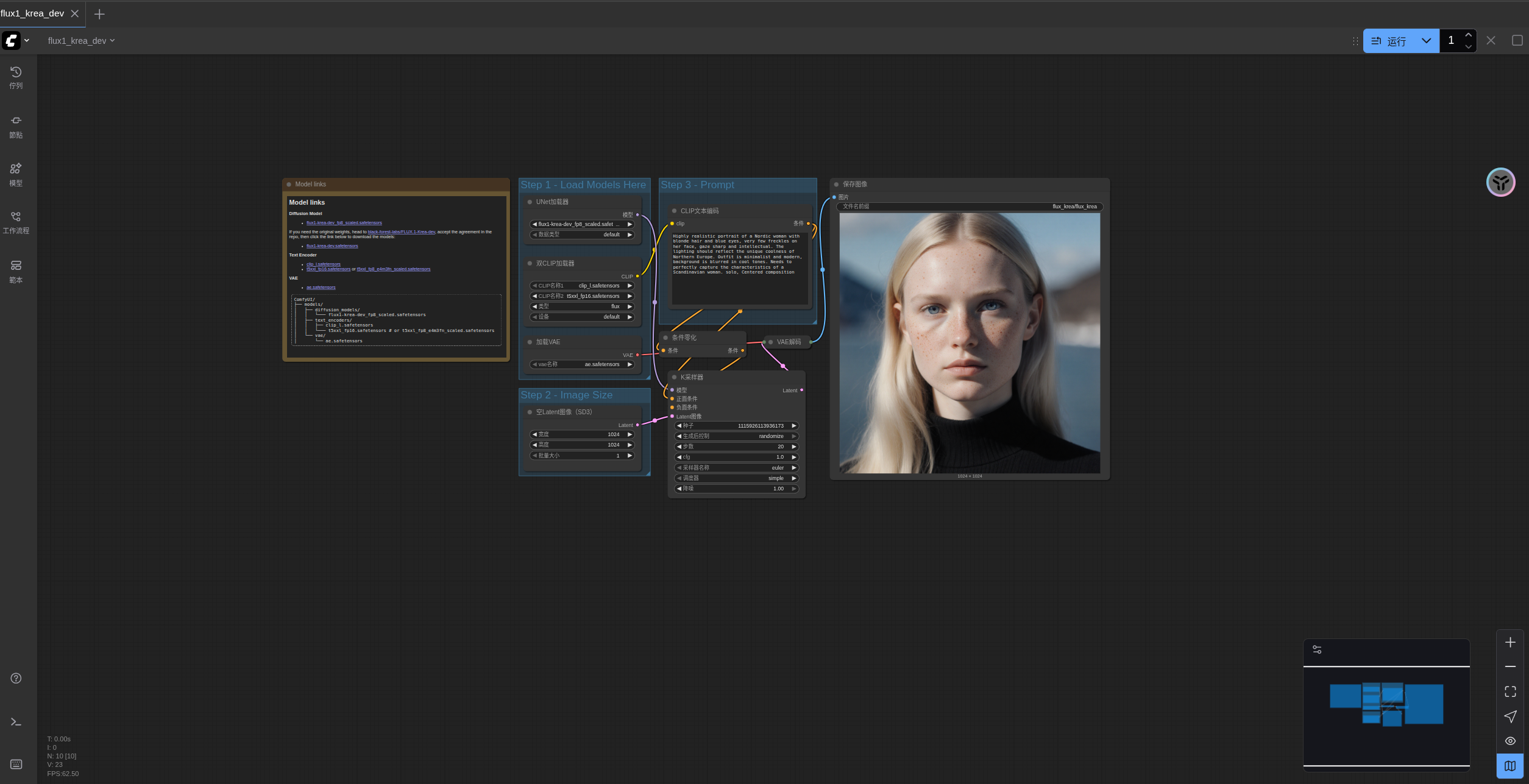Open the 类型 flux combo box

coord(582,306)
